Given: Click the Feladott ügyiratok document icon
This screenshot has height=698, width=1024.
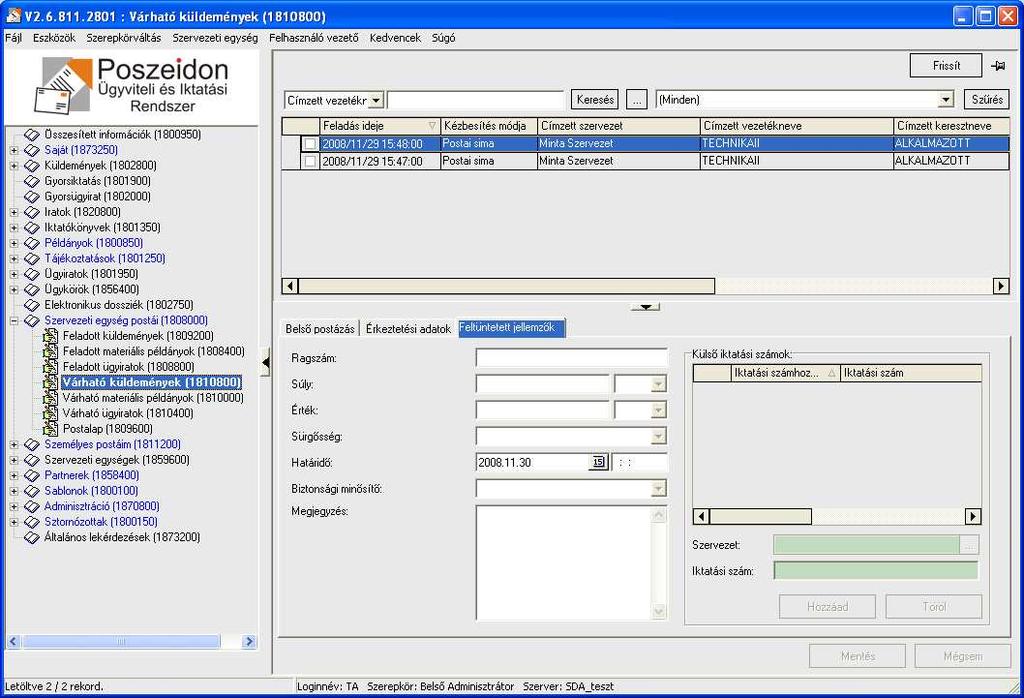Looking at the screenshot, I should (50, 367).
